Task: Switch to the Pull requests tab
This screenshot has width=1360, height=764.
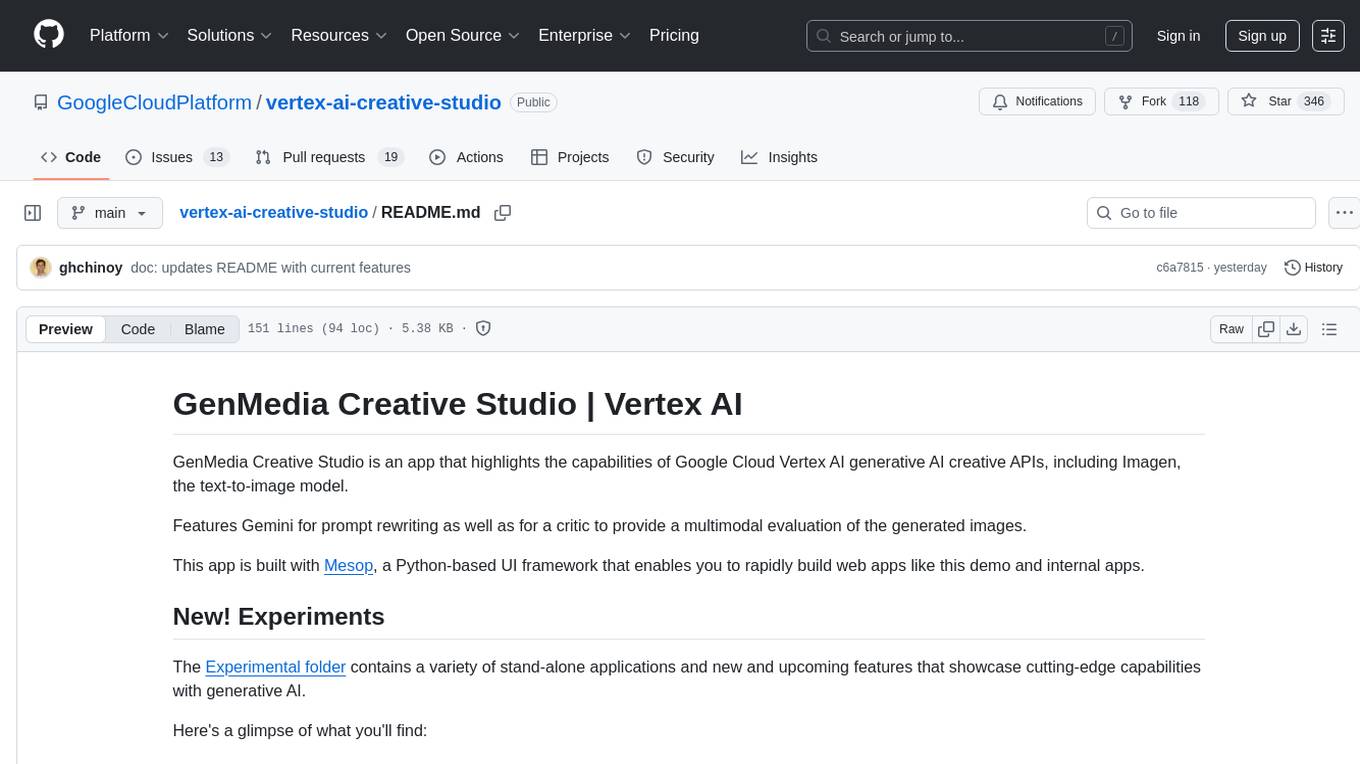Action: coord(328,157)
